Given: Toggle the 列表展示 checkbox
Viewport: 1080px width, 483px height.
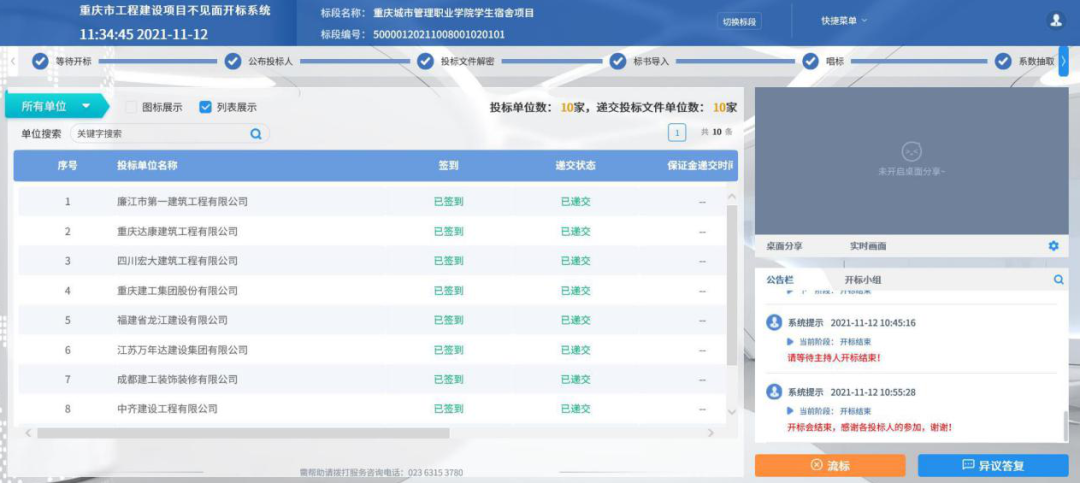Looking at the screenshot, I should [x=205, y=107].
